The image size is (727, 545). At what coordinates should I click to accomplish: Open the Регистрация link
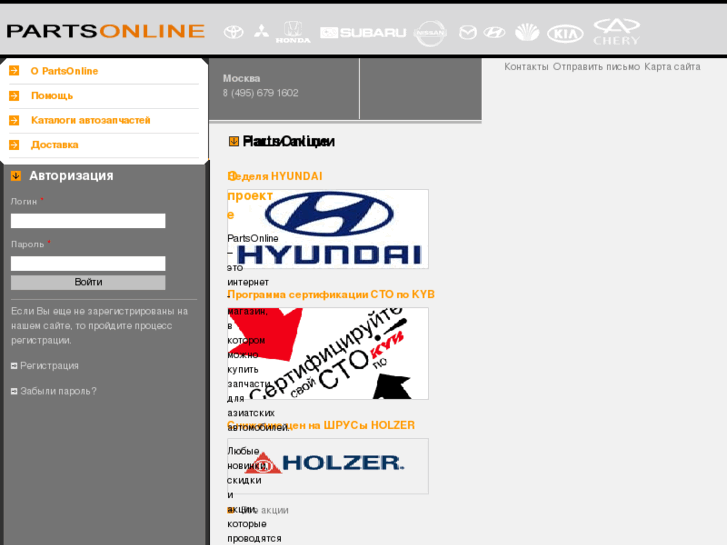point(49,365)
